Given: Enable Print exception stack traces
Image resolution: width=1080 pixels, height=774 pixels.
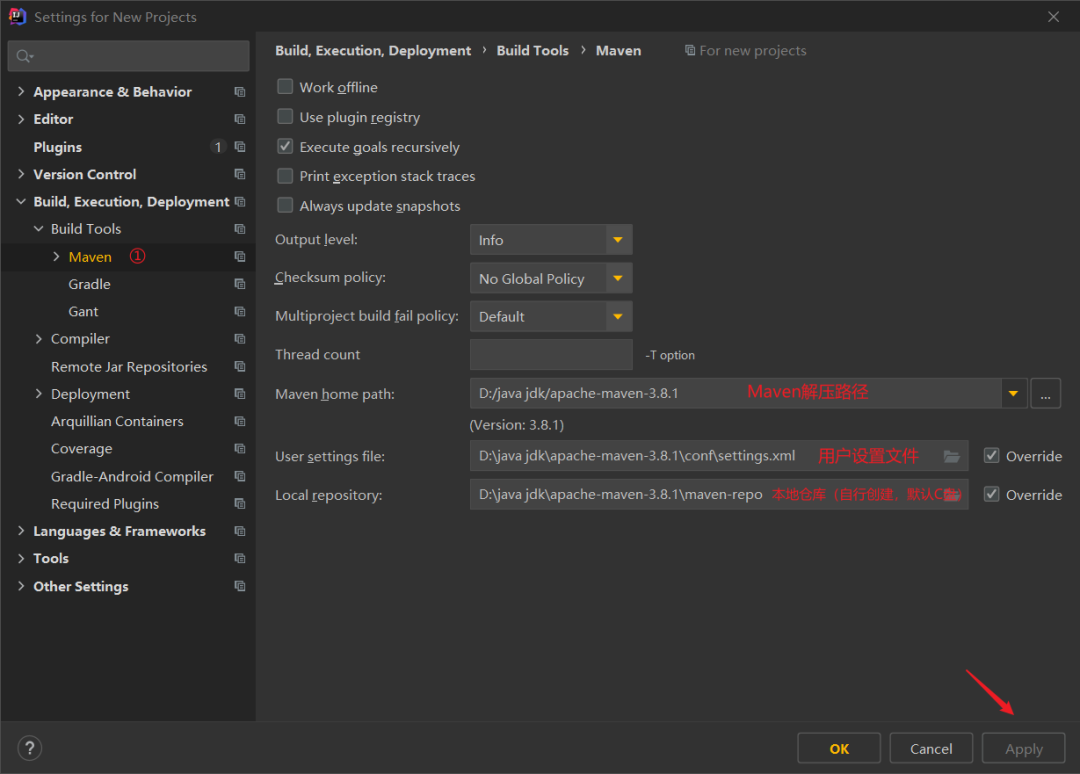Looking at the screenshot, I should 284,176.
